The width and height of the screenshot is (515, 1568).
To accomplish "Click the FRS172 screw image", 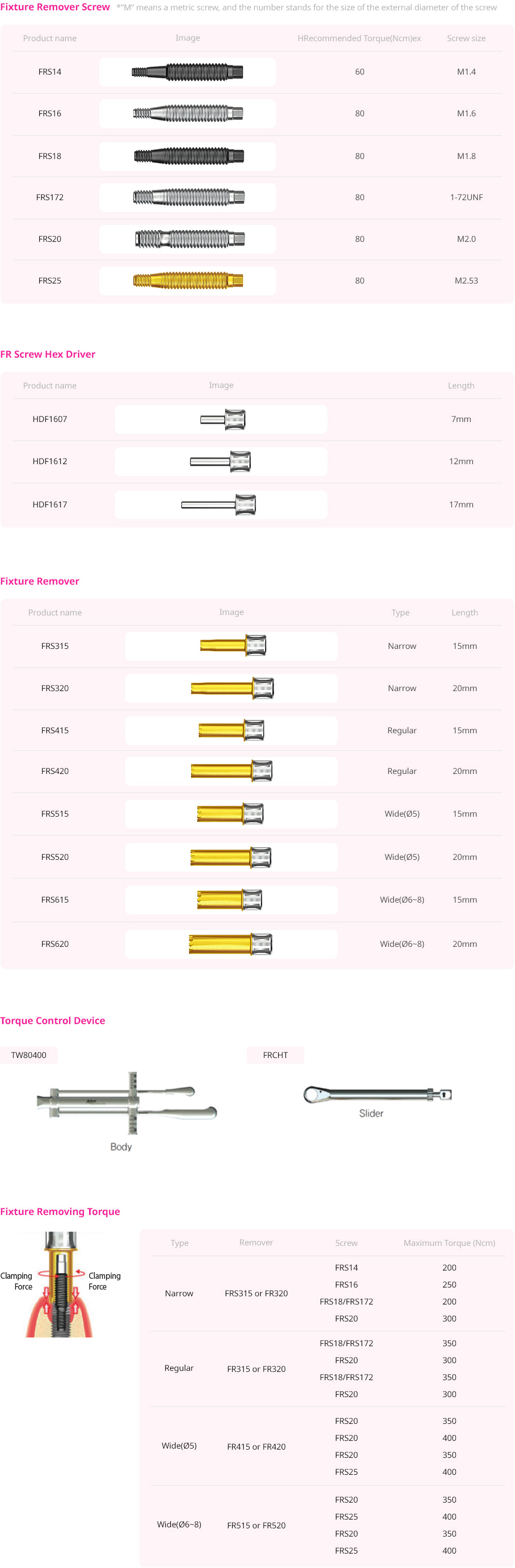I will coord(187,197).
